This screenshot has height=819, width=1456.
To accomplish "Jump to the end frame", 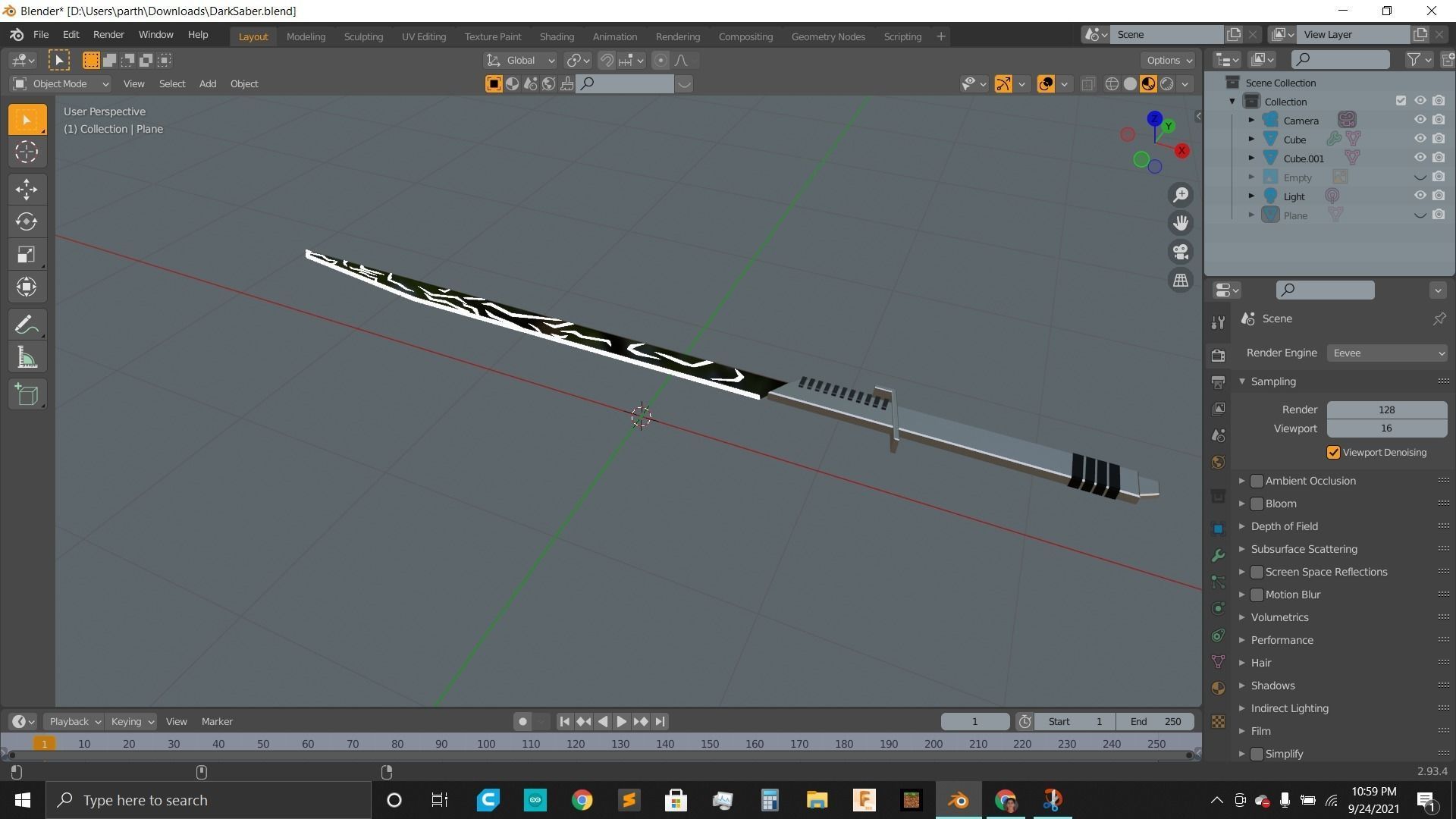I will [x=660, y=722].
